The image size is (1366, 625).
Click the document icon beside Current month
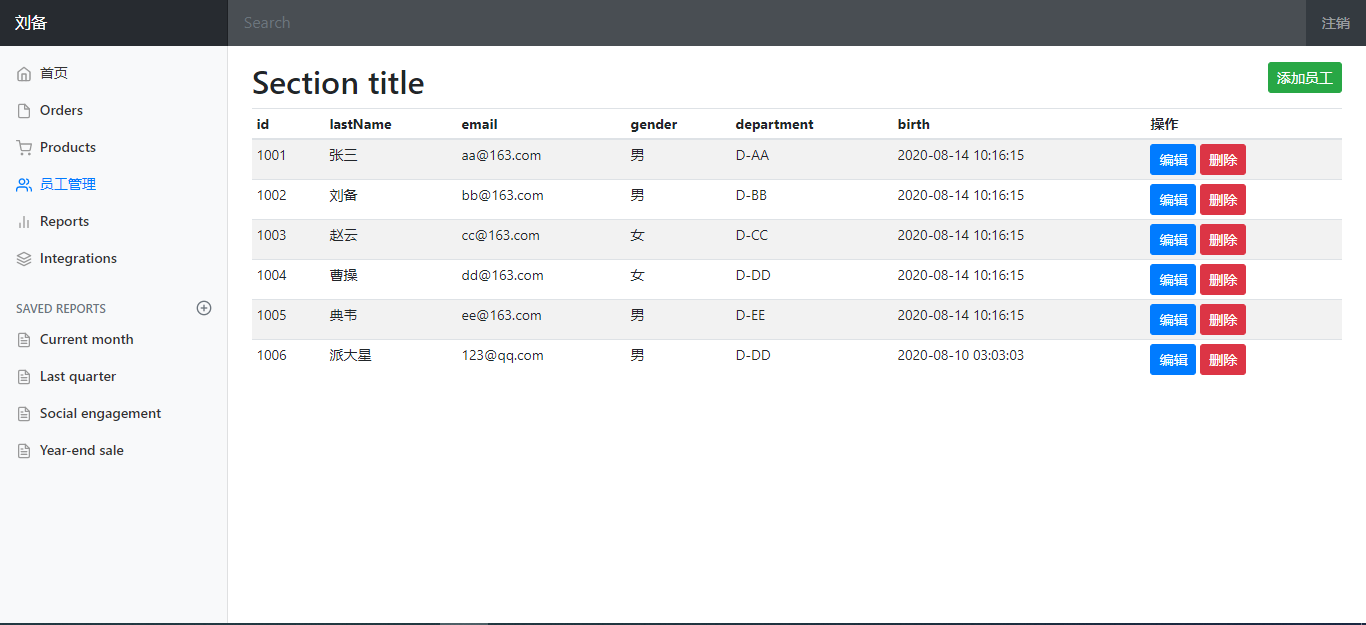click(x=24, y=340)
